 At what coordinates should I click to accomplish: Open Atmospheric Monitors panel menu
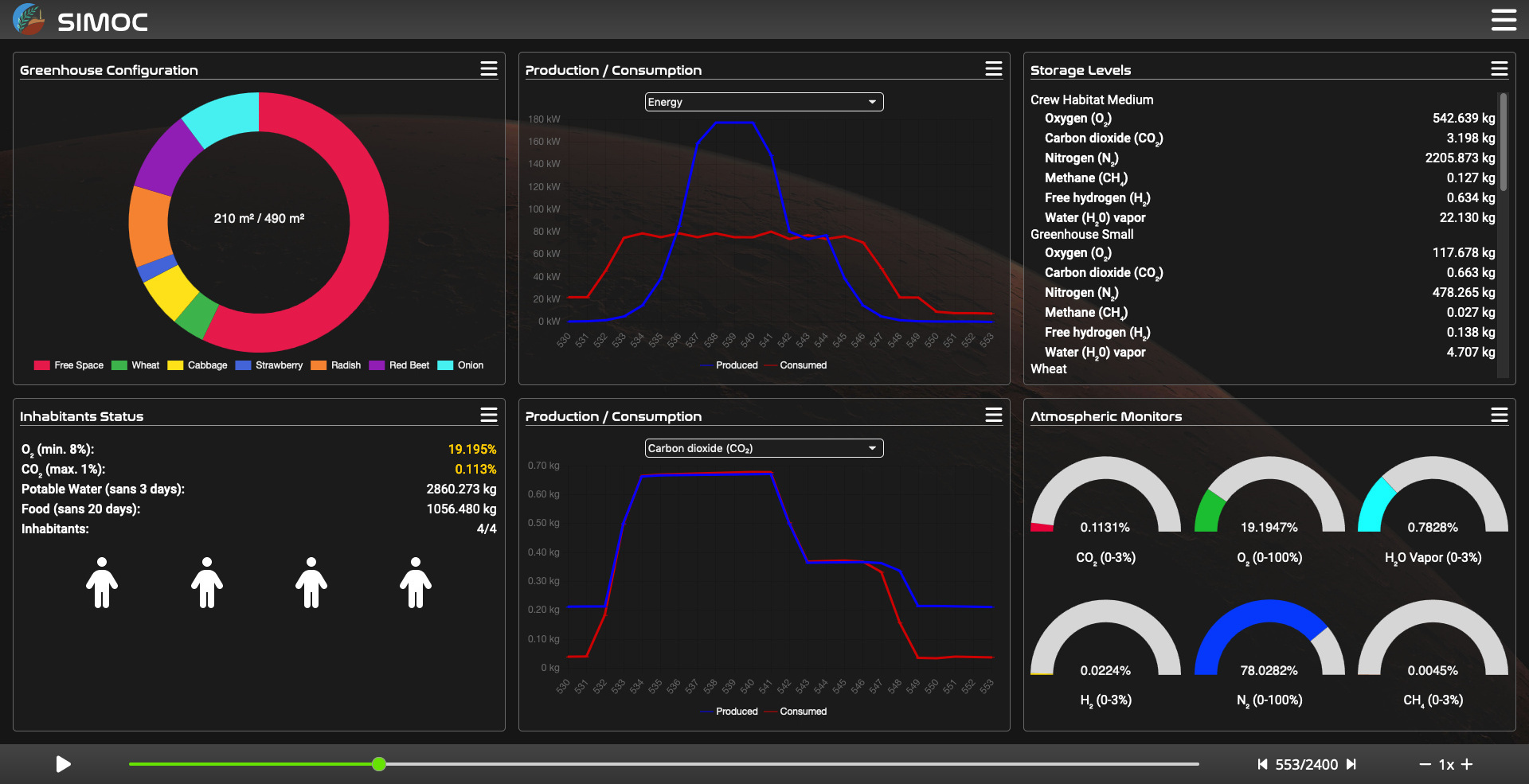tap(1499, 415)
